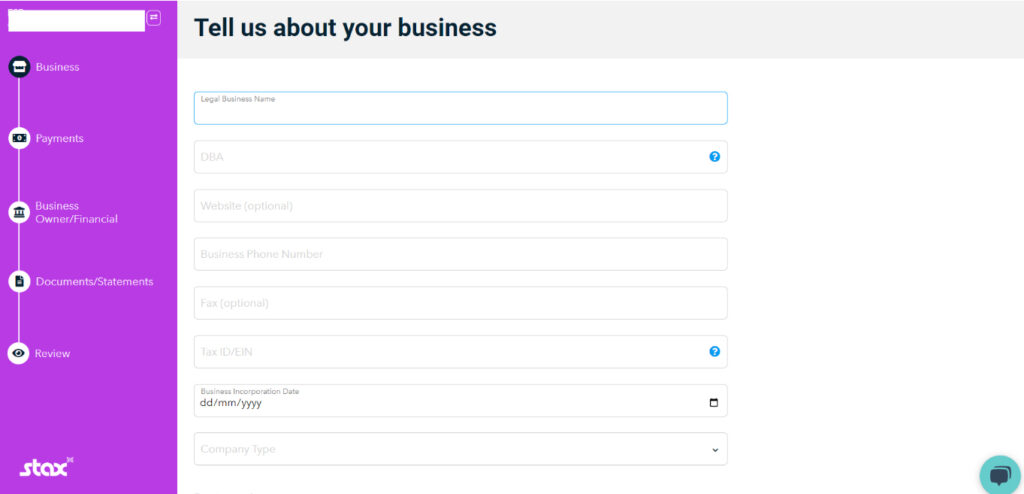Screen dimensions: 1024x494
Task: Click into the Business Phone Number field
Action: (460, 254)
